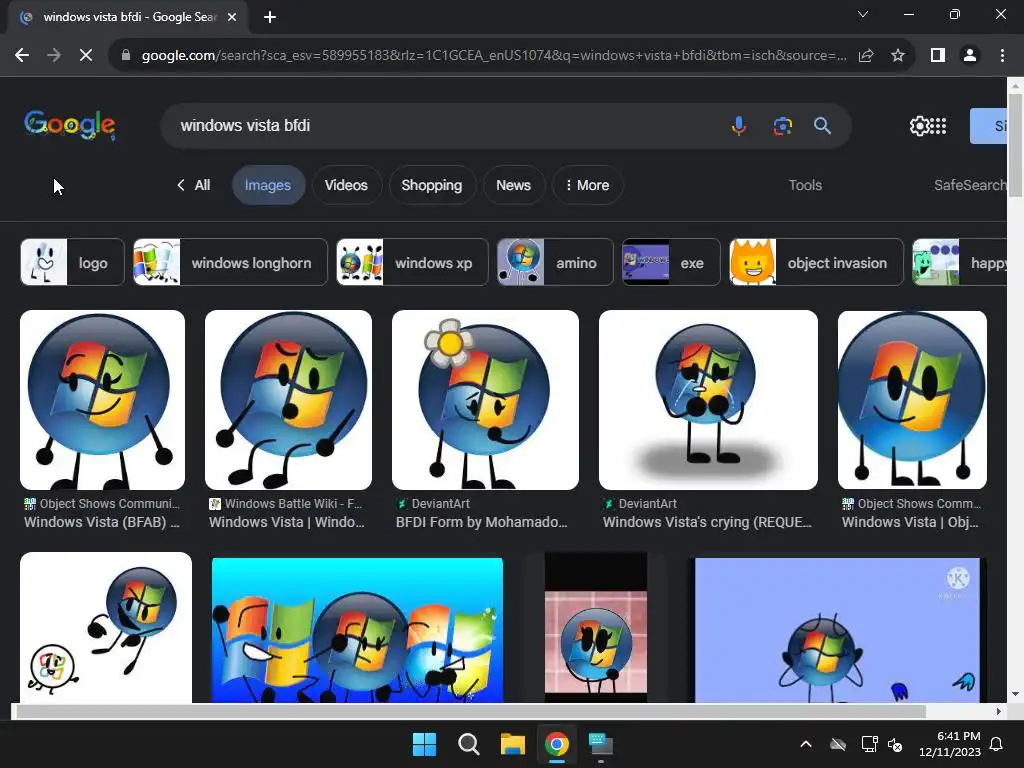Open Google quick settings gear
Viewport: 1024px width, 768px height.
[919, 125]
